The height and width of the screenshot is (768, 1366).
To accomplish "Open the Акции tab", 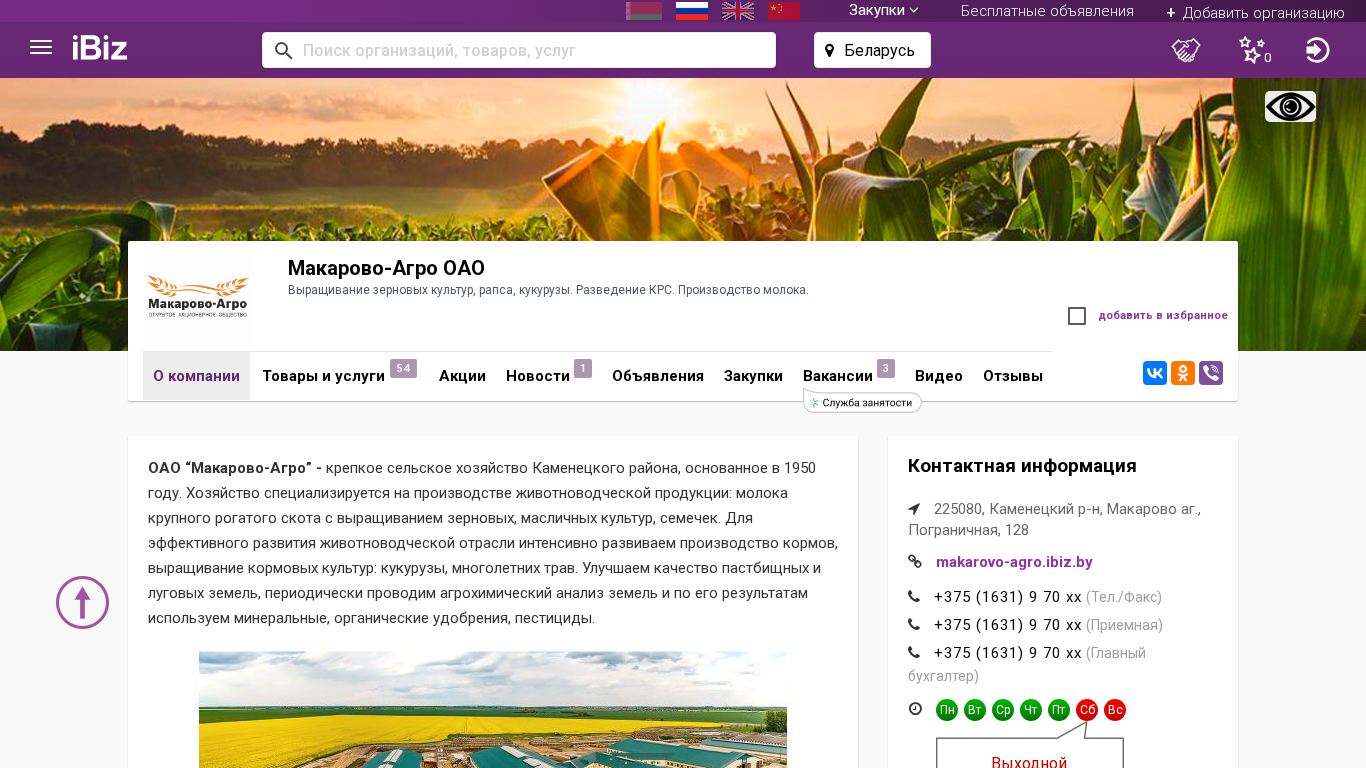I will click(x=462, y=376).
